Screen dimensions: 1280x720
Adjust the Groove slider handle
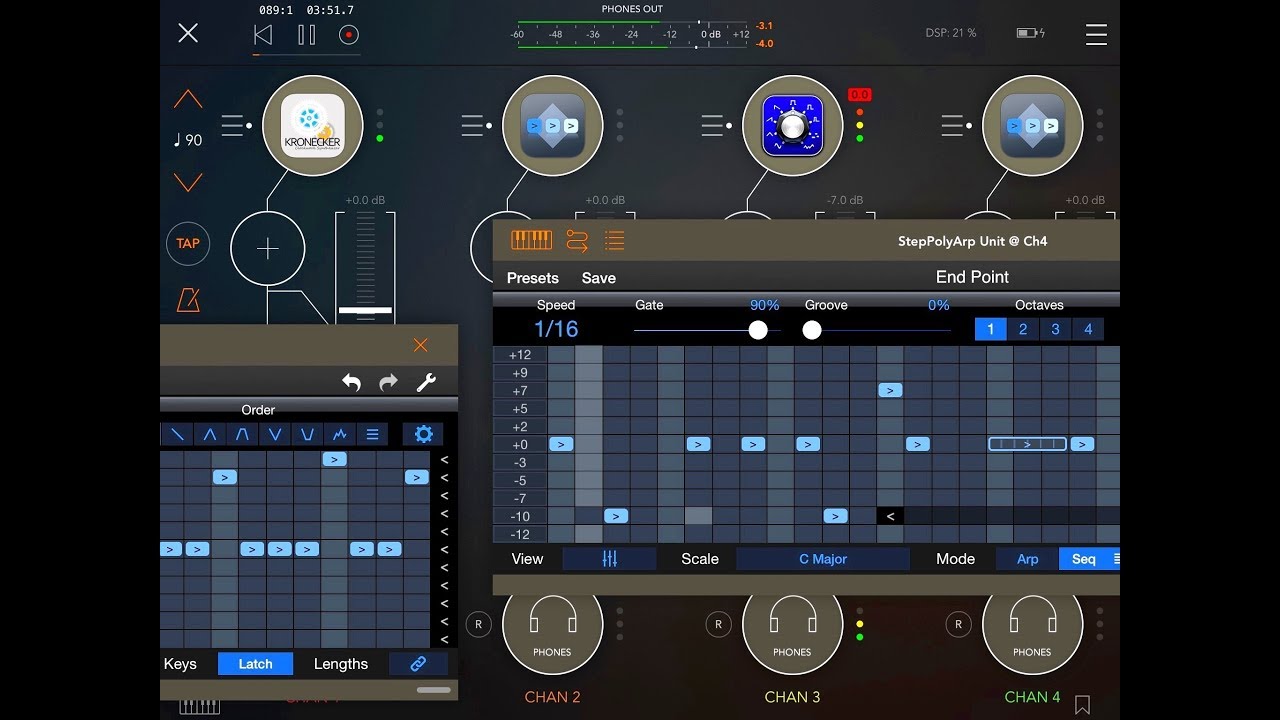(x=812, y=330)
